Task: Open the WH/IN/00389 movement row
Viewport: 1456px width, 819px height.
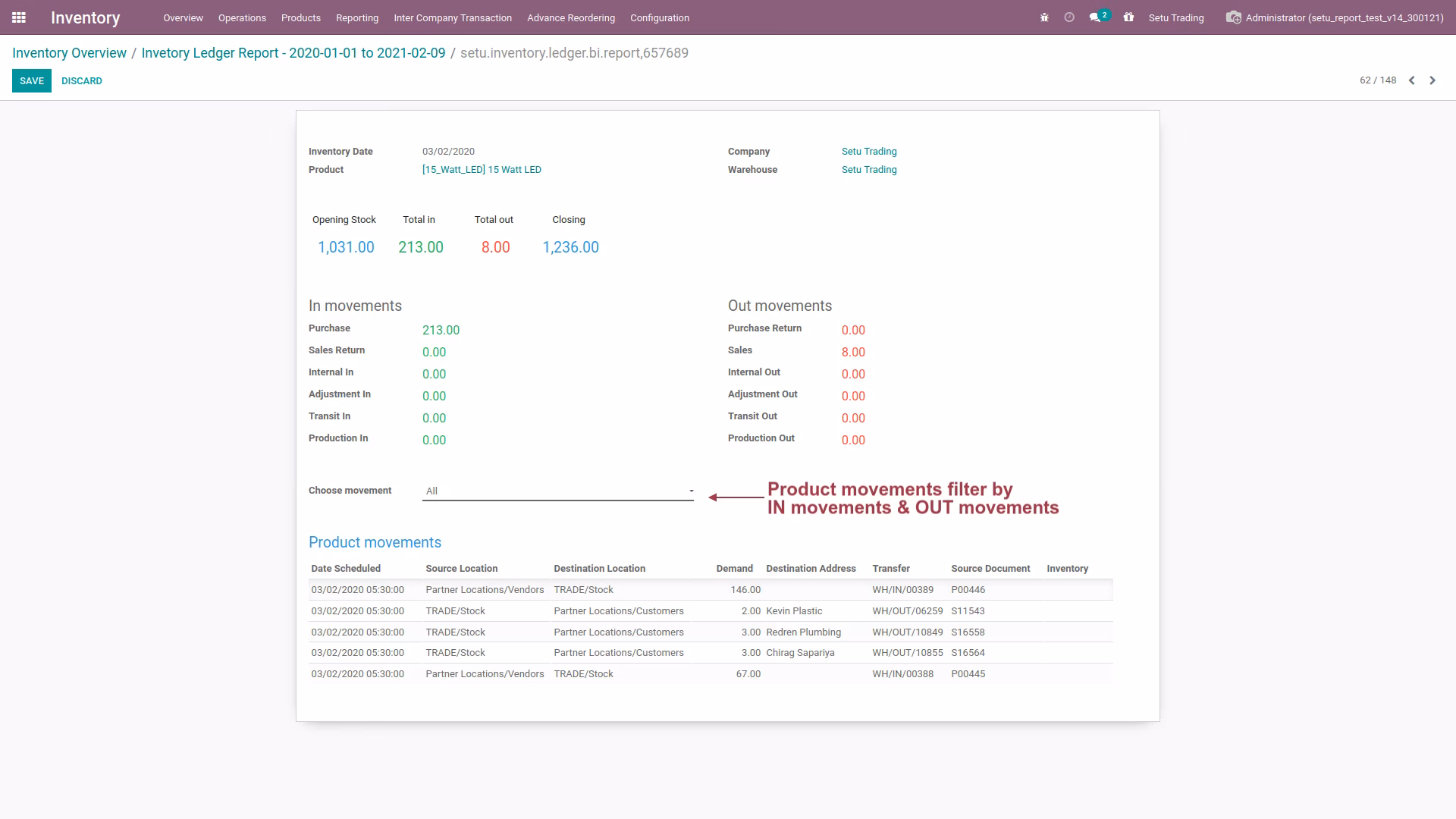Action: (711, 590)
